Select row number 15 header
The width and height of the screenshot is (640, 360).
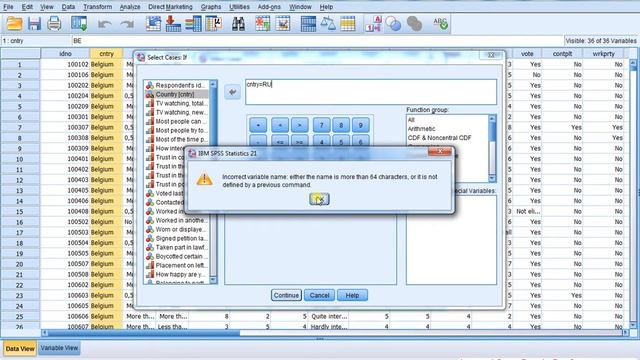tap(20, 211)
